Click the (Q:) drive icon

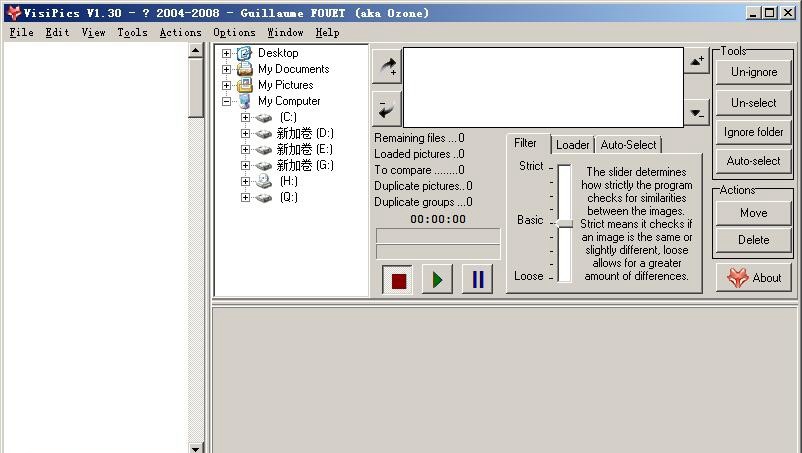pyautogui.click(x=263, y=197)
